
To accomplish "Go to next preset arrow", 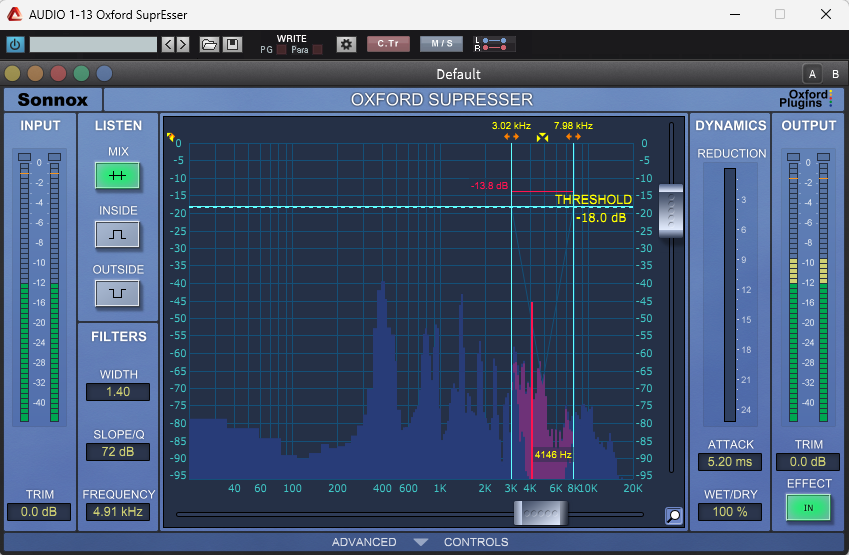I will tap(183, 44).
